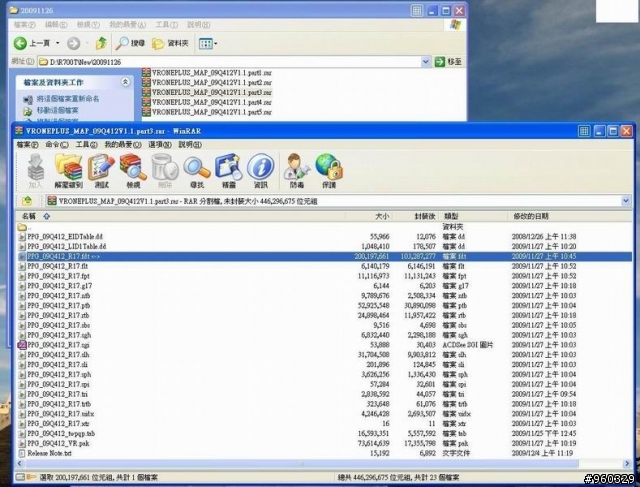640x487 pixels.
Task: Click the WinRAR Extract To toolbar icon
Action: click(68, 171)
